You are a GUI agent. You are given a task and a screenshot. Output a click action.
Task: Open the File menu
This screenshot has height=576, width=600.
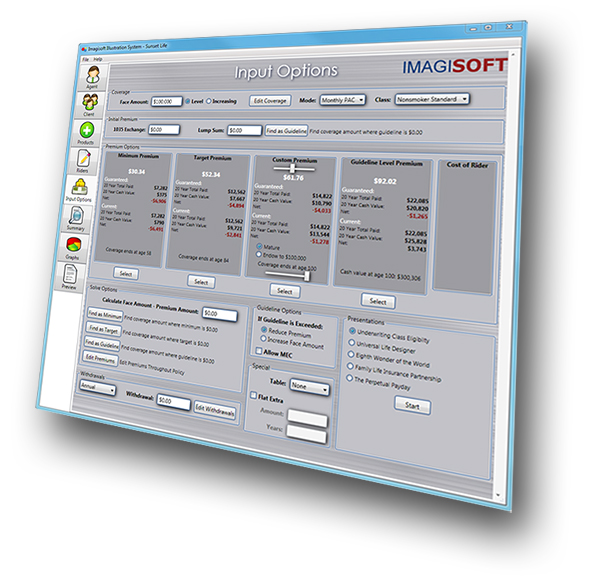tap(85, 59)
